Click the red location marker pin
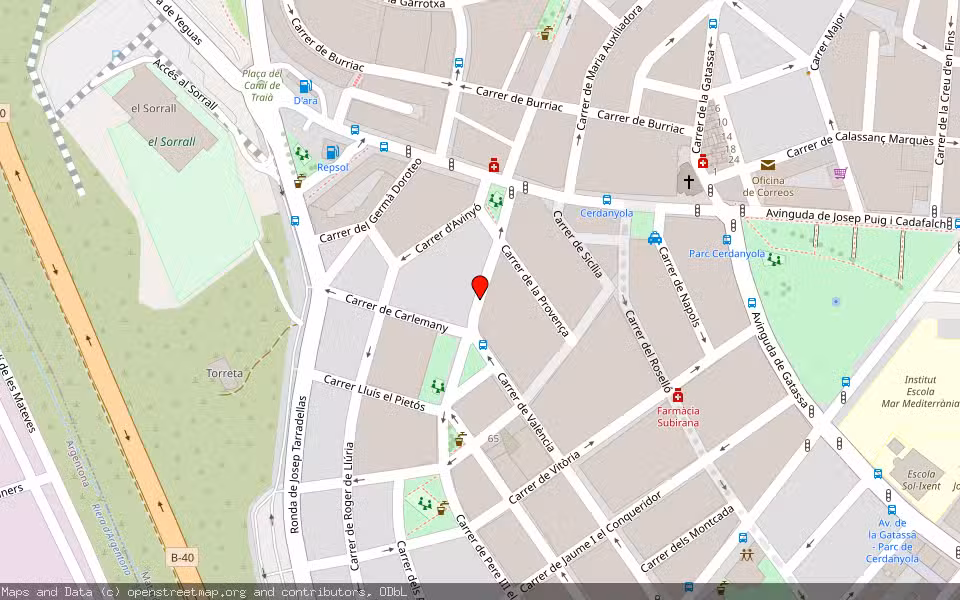960x600 pixels. [480, 287]
